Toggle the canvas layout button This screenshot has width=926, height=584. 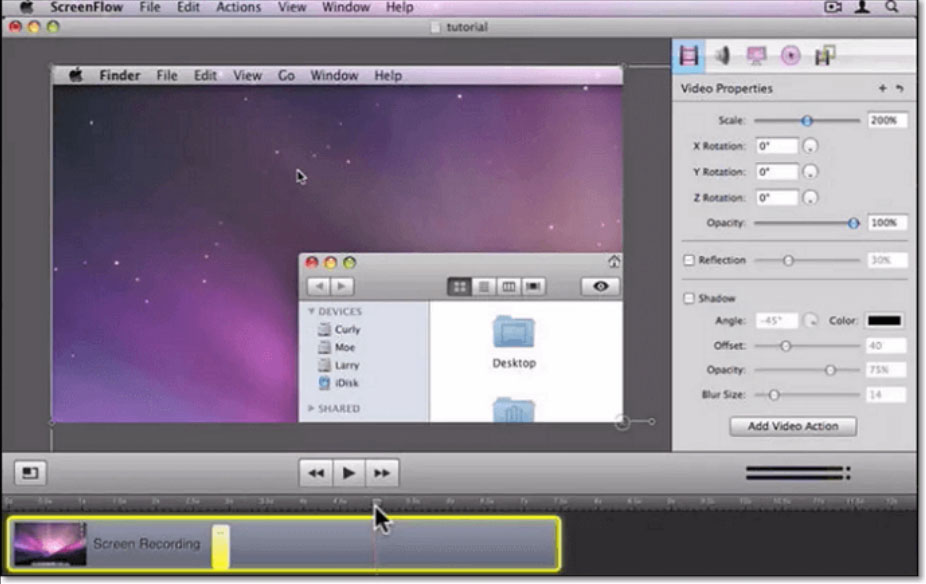(30, 472)
